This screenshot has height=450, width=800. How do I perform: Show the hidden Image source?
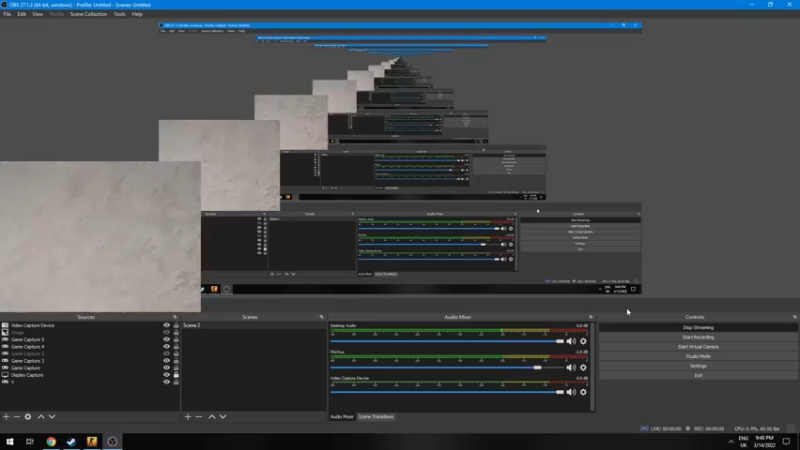coord(166,332)
